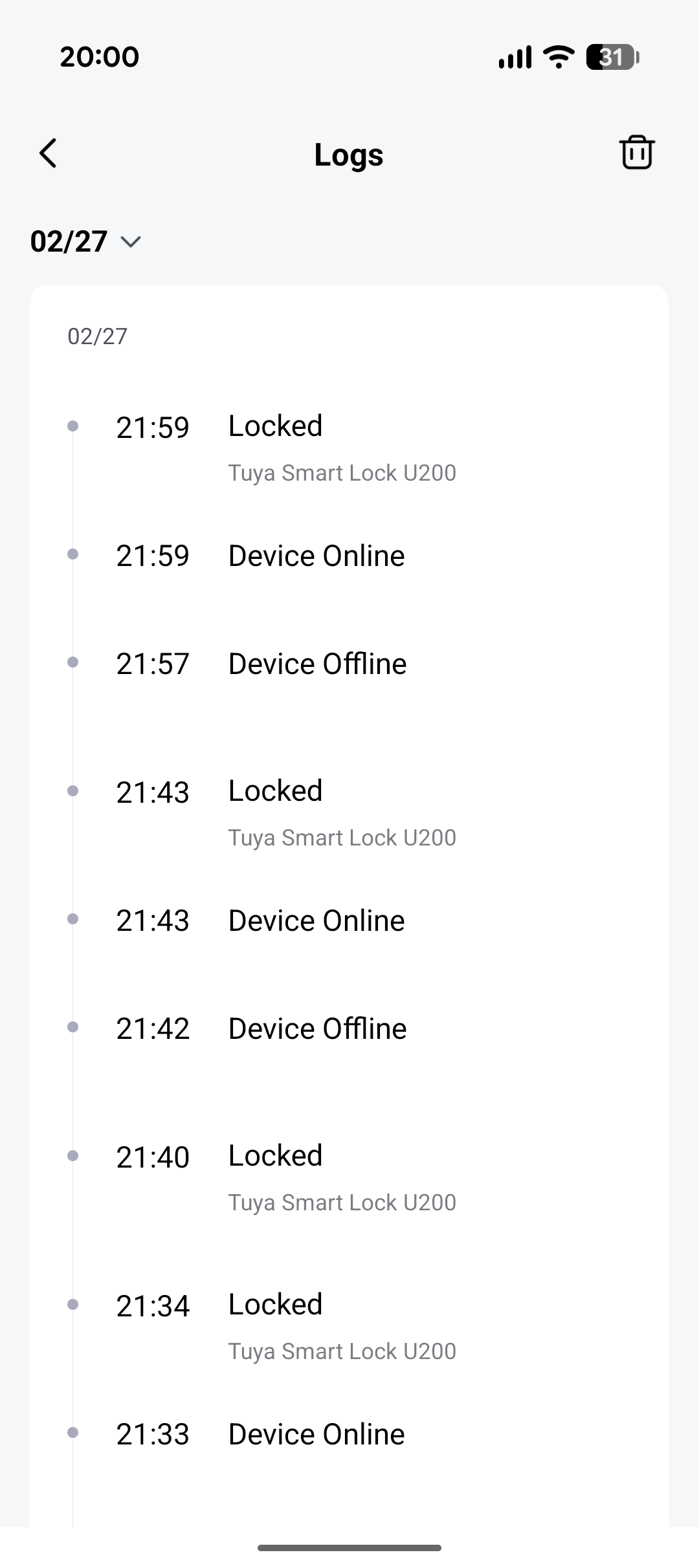
Task: Tap the timeline dot beside 21:40
Action: pos(73,1155)
